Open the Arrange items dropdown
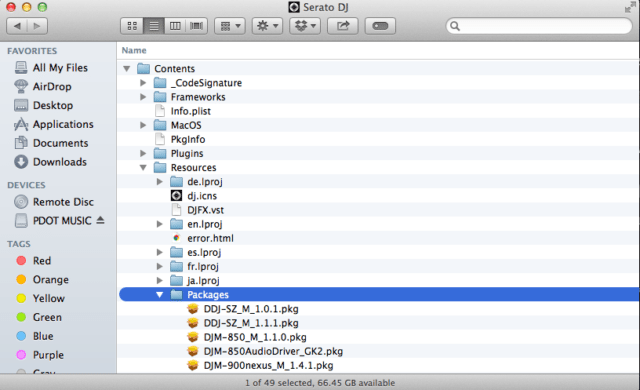This screenshot has width=640, height=390. coord(230,26)
